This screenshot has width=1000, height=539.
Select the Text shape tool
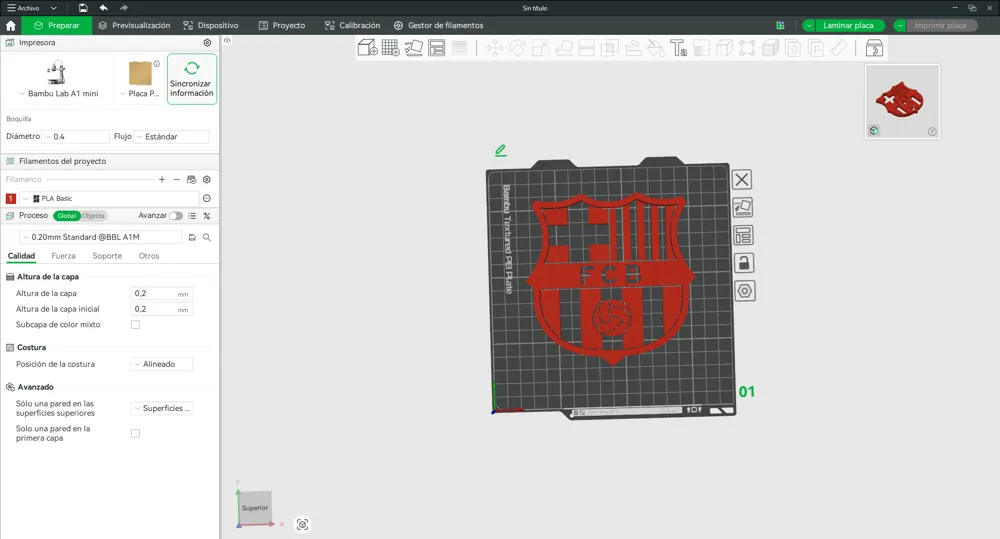[679, 48]
